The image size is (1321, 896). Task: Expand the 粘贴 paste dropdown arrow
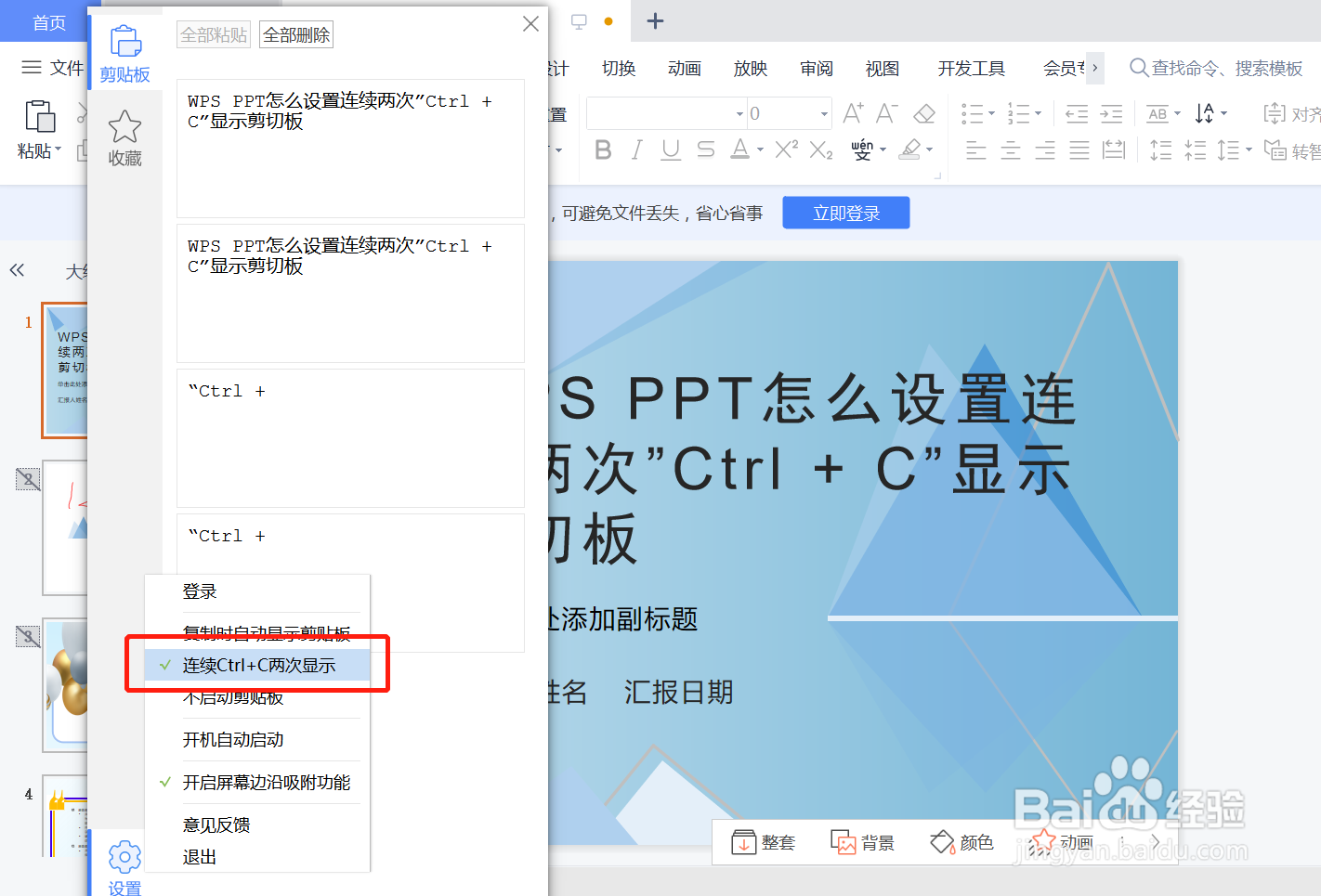pyautogui.click(x=58, y=150)
